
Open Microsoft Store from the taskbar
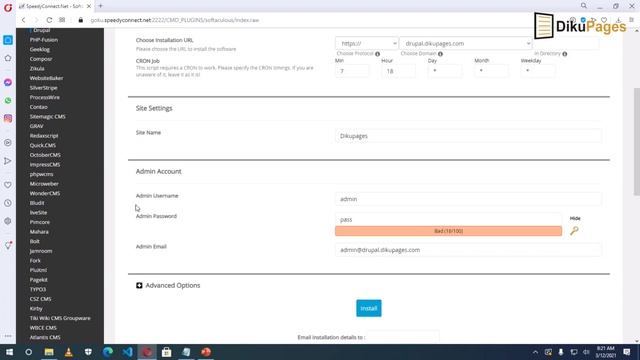(x=167, y=352)
